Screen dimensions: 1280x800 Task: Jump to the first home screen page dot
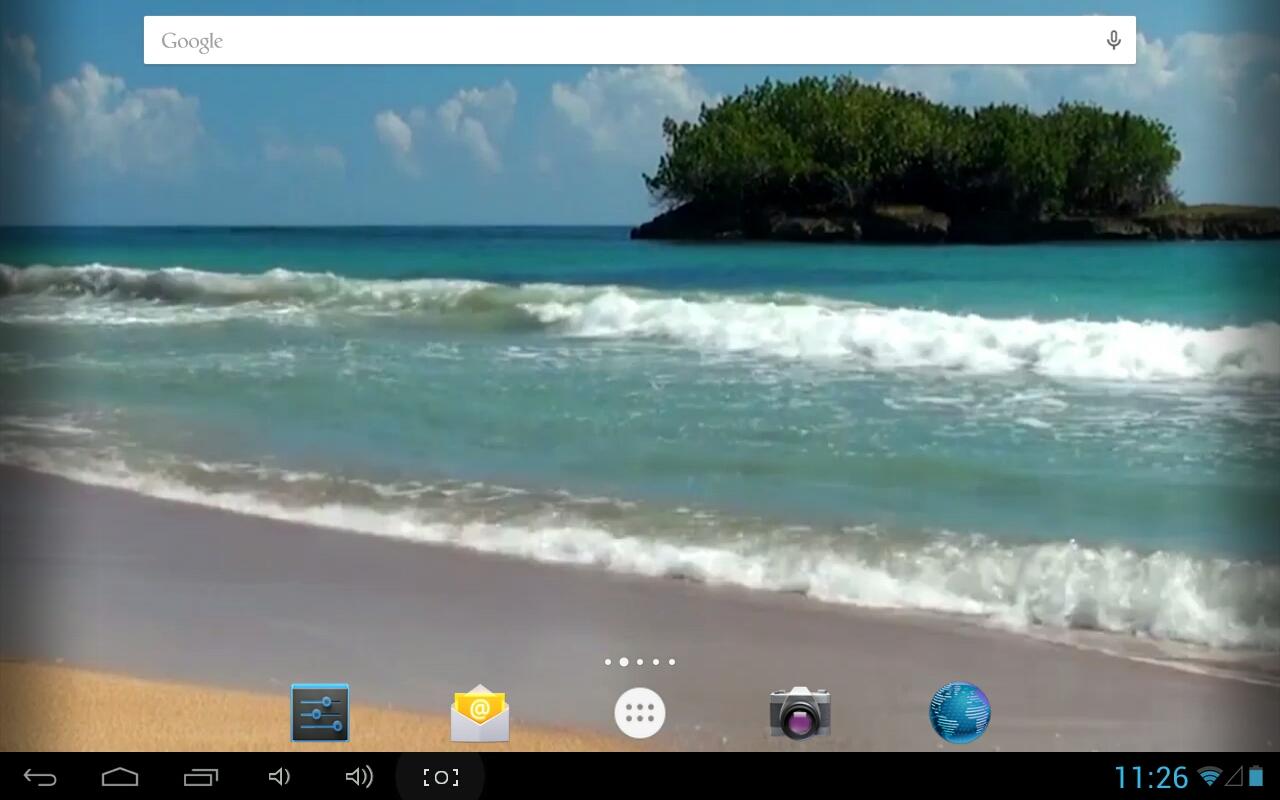[608, 662]
